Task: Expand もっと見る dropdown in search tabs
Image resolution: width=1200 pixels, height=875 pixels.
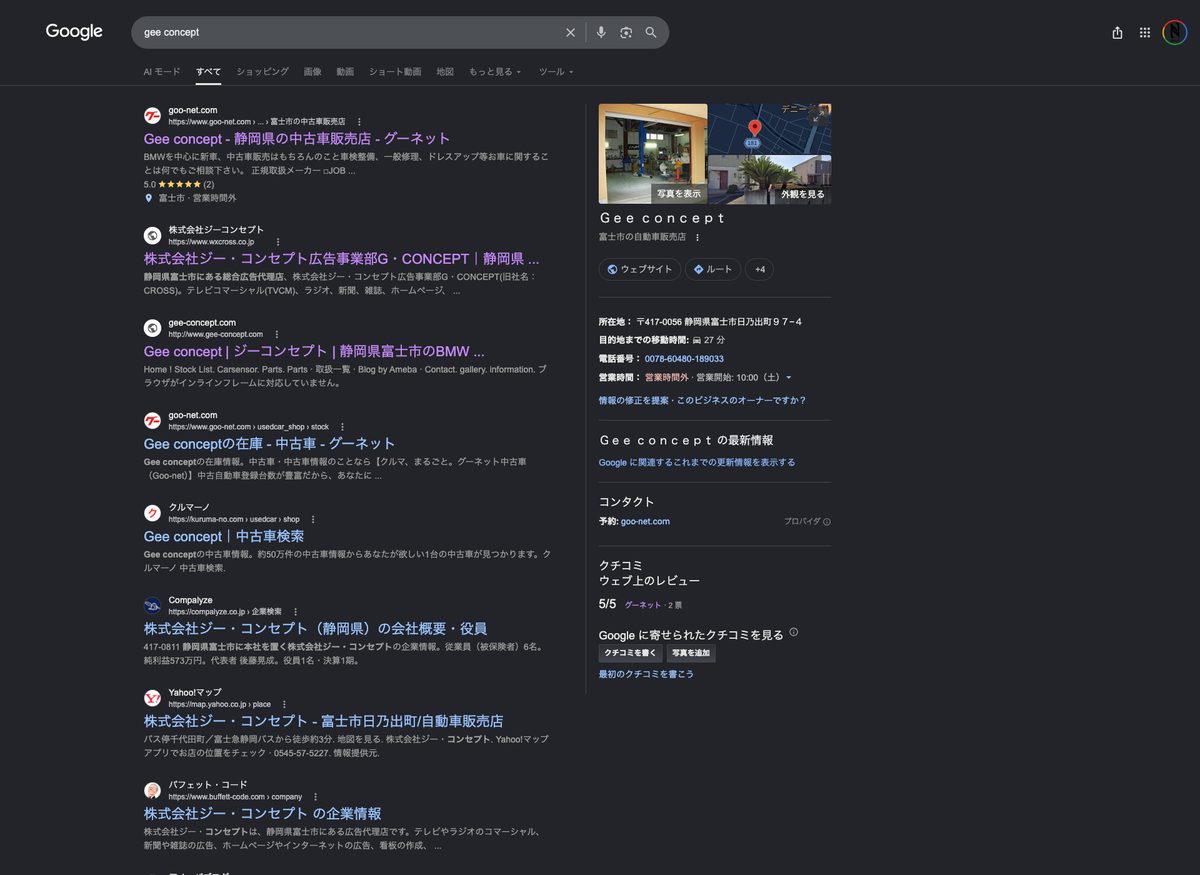Action: point(495,72)
